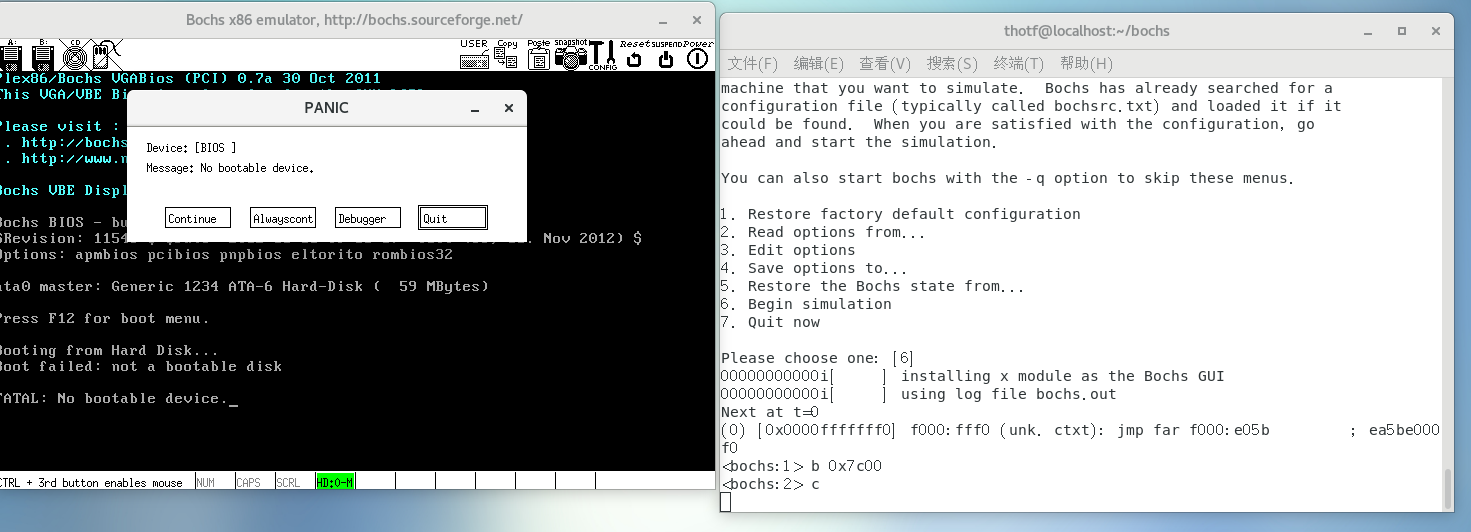Click the Paste icon in Bochs toolbar

pos(539,54)
